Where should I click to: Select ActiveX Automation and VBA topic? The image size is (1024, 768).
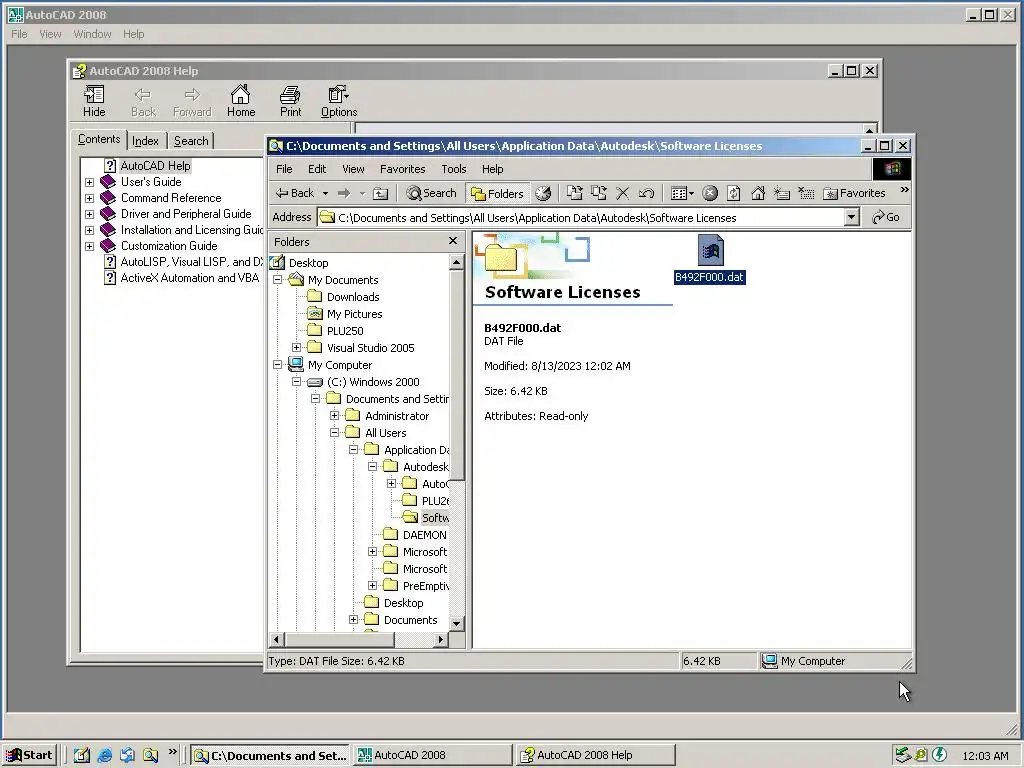189,278
